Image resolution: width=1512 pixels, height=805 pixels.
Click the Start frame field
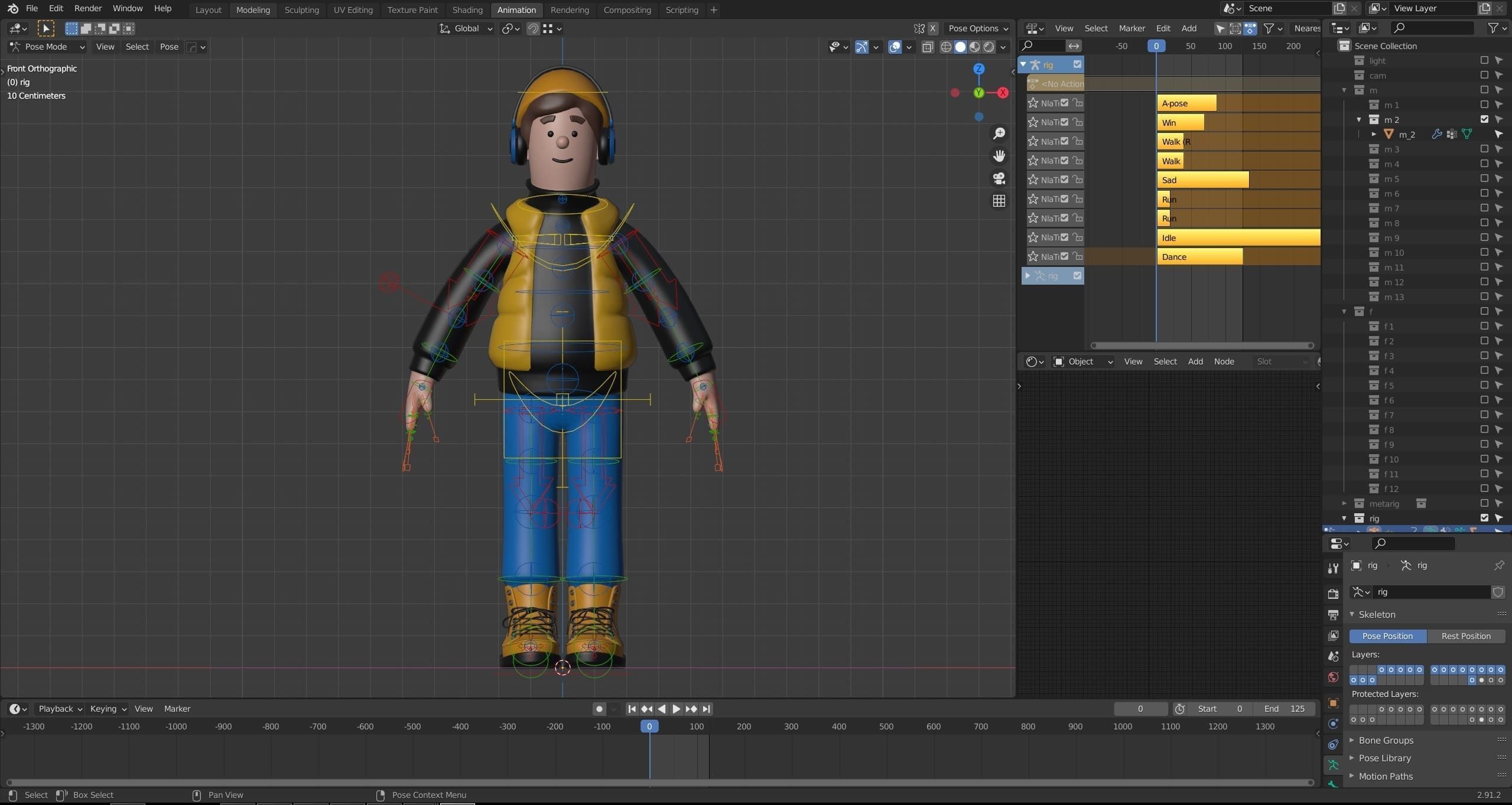pos(1218,709)
